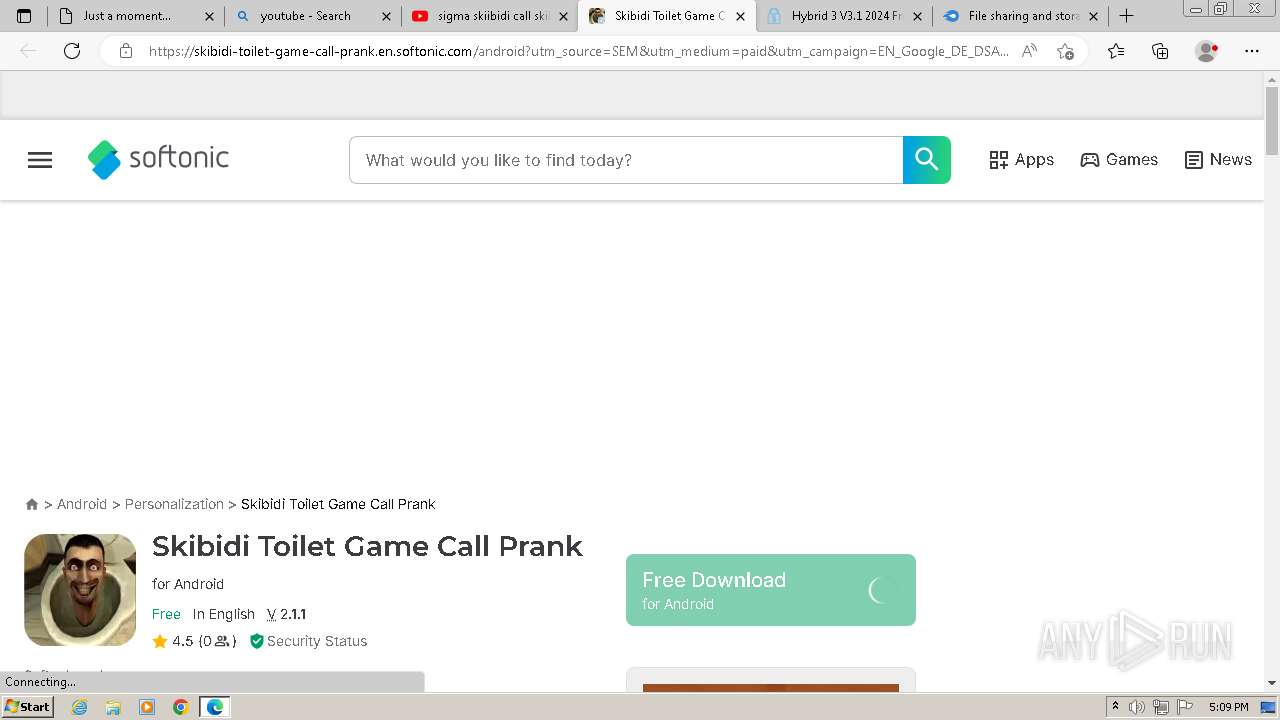Open the Collections icon

click(x=1160, y=51)
